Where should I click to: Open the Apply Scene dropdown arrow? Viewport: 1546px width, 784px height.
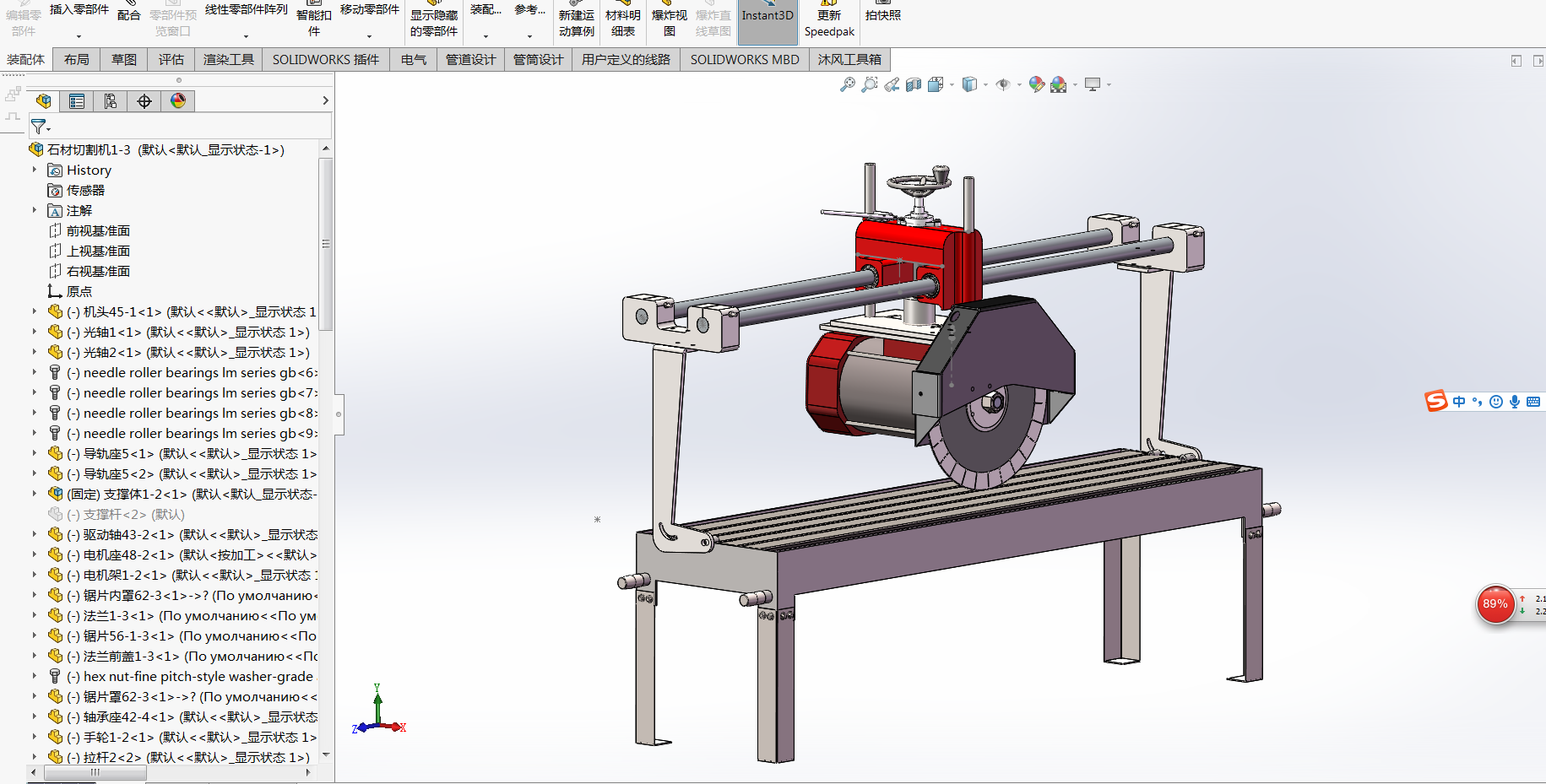tap(1075, 85)
